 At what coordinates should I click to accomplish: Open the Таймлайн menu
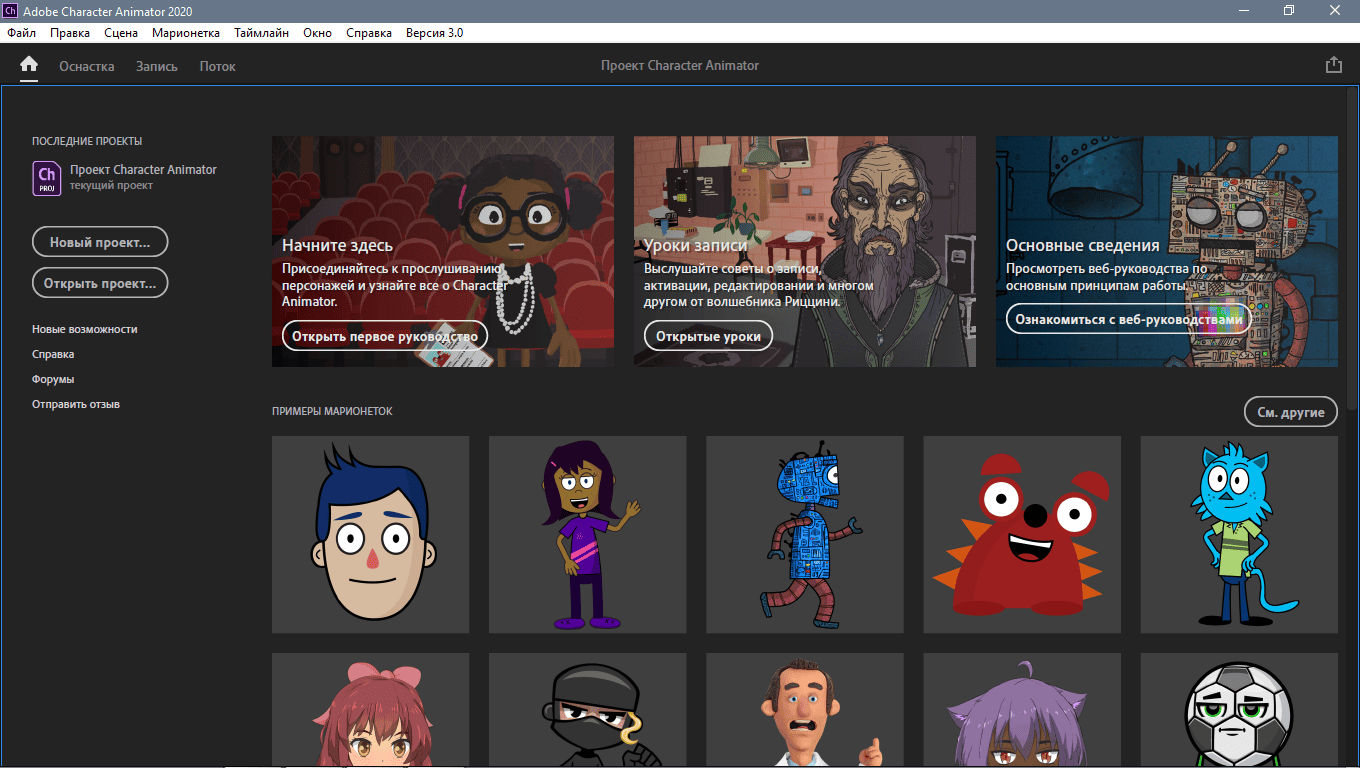tap(262, 33)
